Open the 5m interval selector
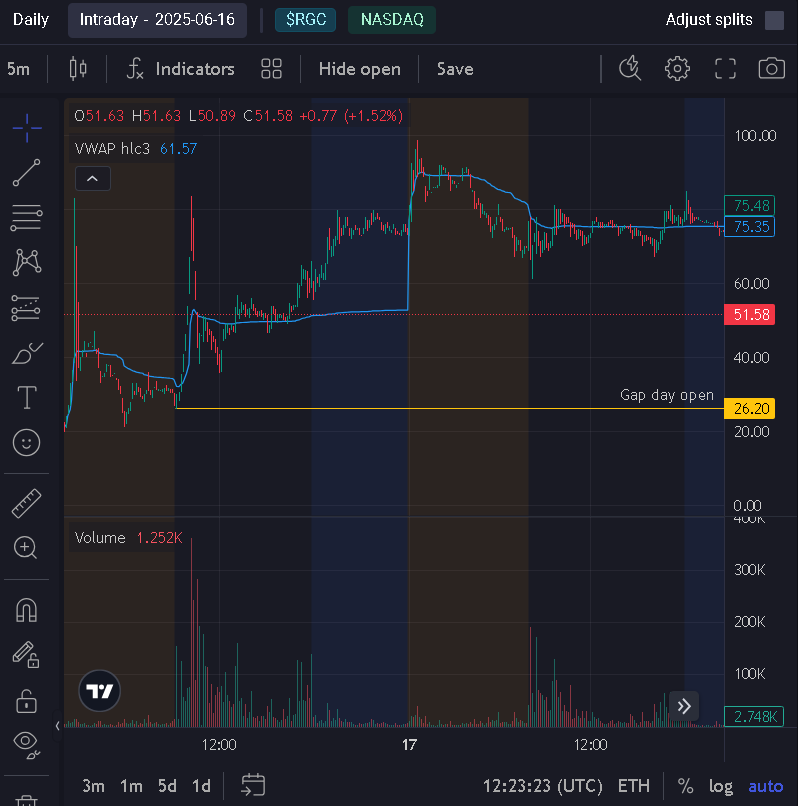 click(19, 69)
